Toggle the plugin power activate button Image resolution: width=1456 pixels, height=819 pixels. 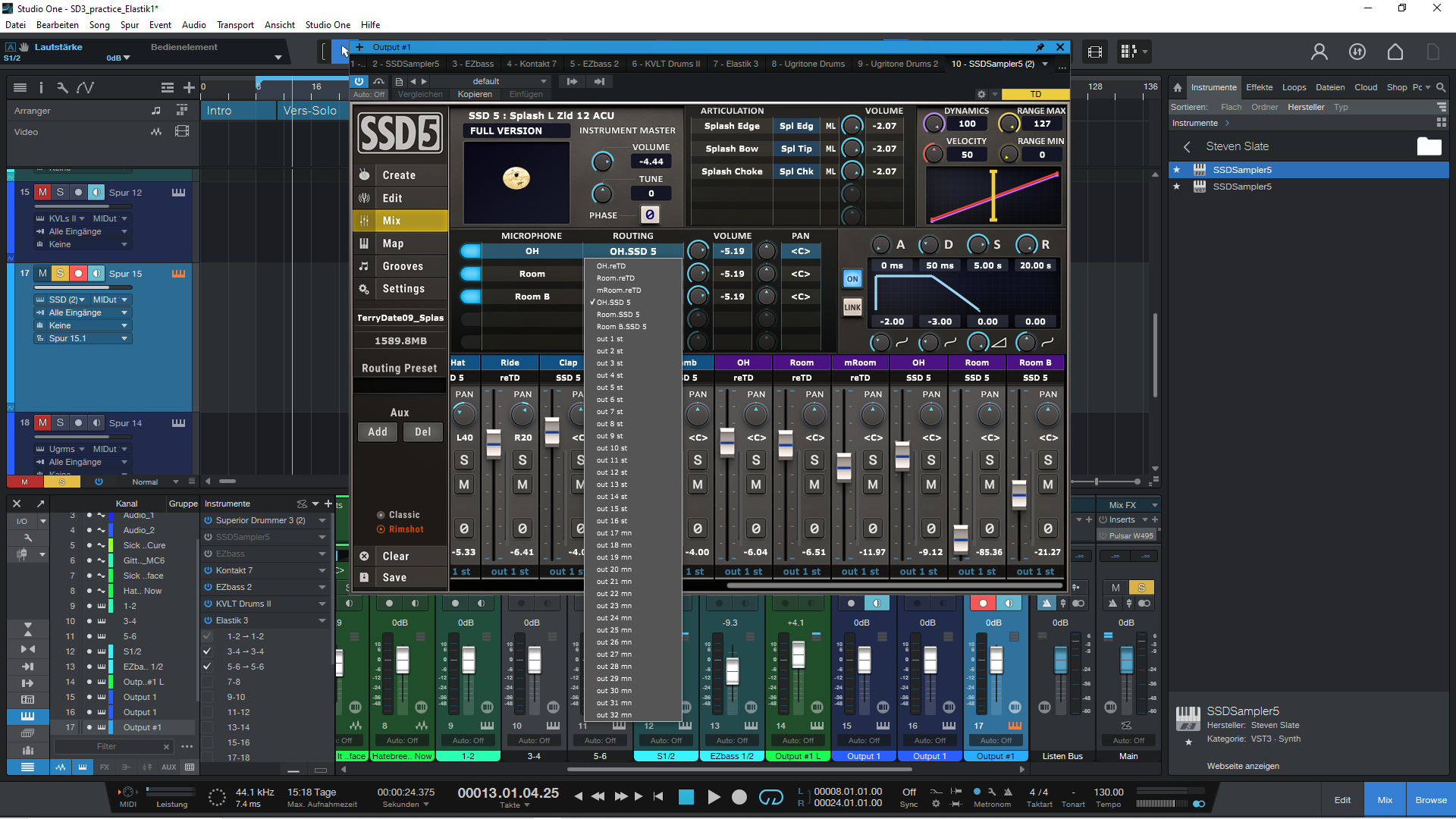pos(359,81)
